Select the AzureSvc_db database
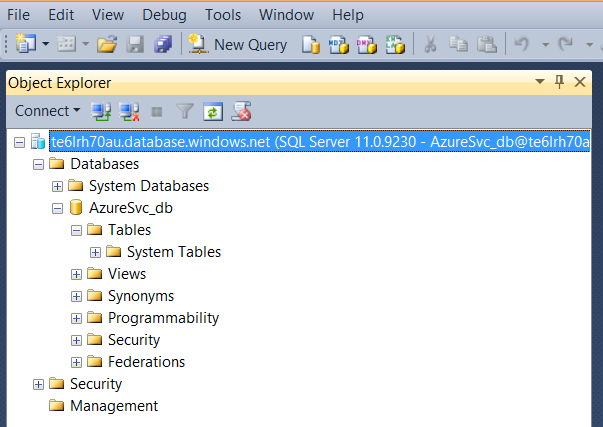Screen dimensions: 603x427 [x=131, y=208]
